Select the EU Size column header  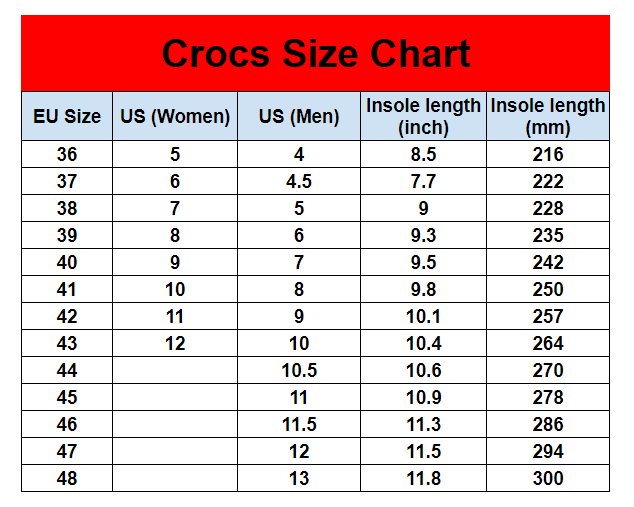tap(67, 116)
